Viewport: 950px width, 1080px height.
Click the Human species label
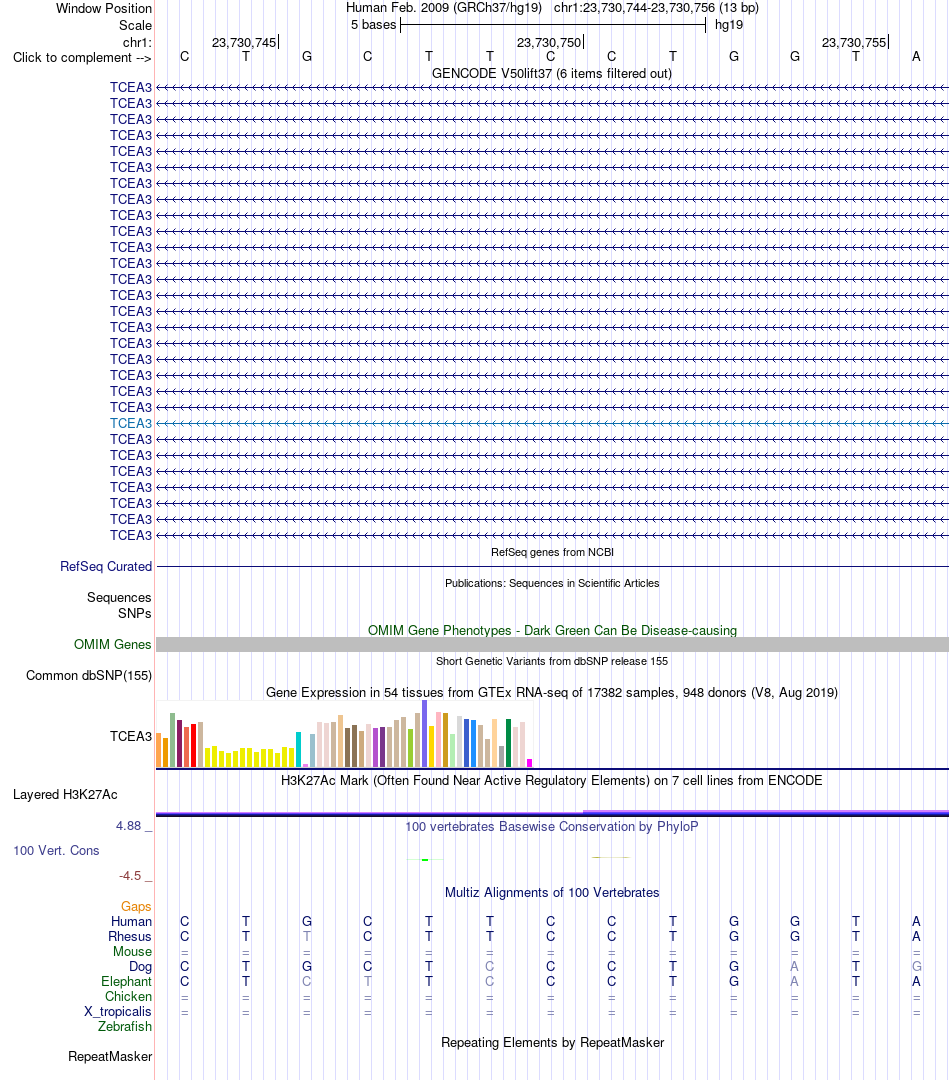pyautogui.click(x=131, y=922)
